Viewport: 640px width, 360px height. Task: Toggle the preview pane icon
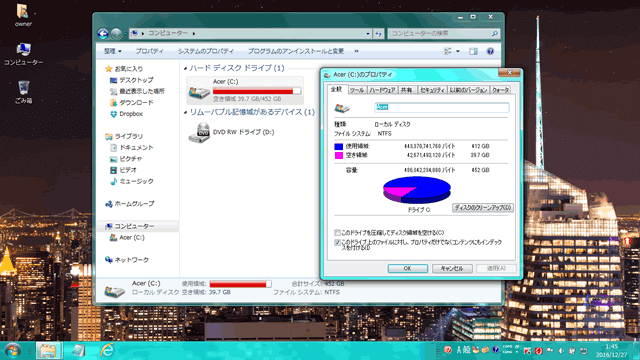473,51
